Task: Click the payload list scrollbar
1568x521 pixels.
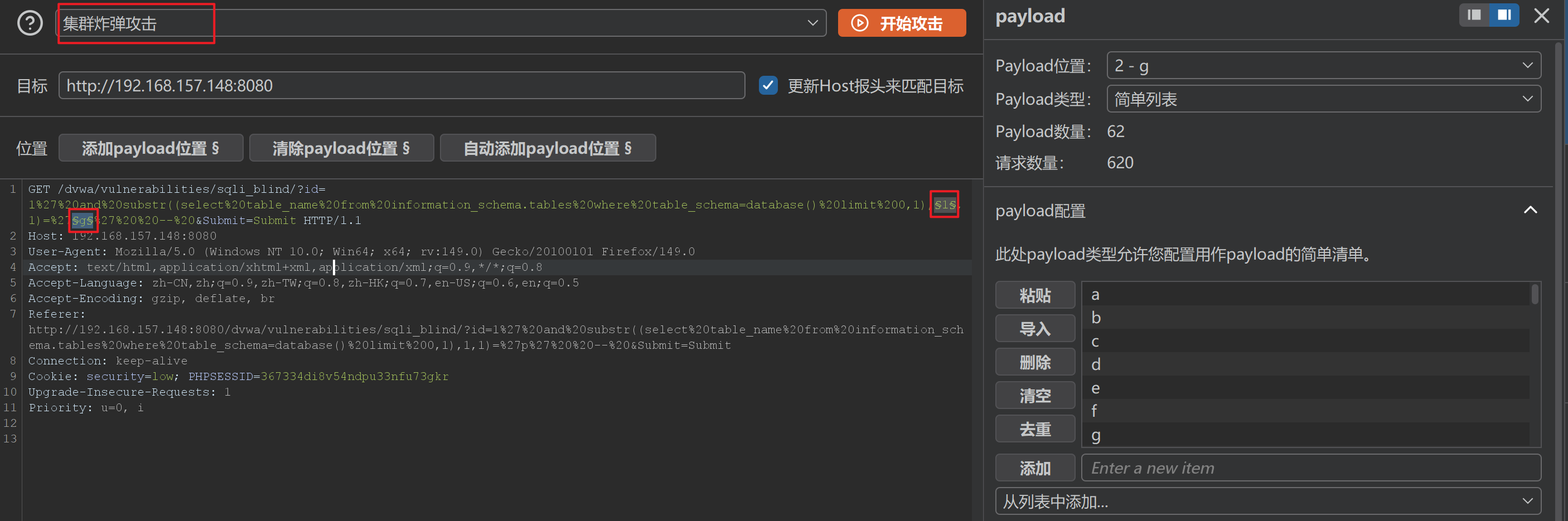Action: click(x=1535, y=295)
